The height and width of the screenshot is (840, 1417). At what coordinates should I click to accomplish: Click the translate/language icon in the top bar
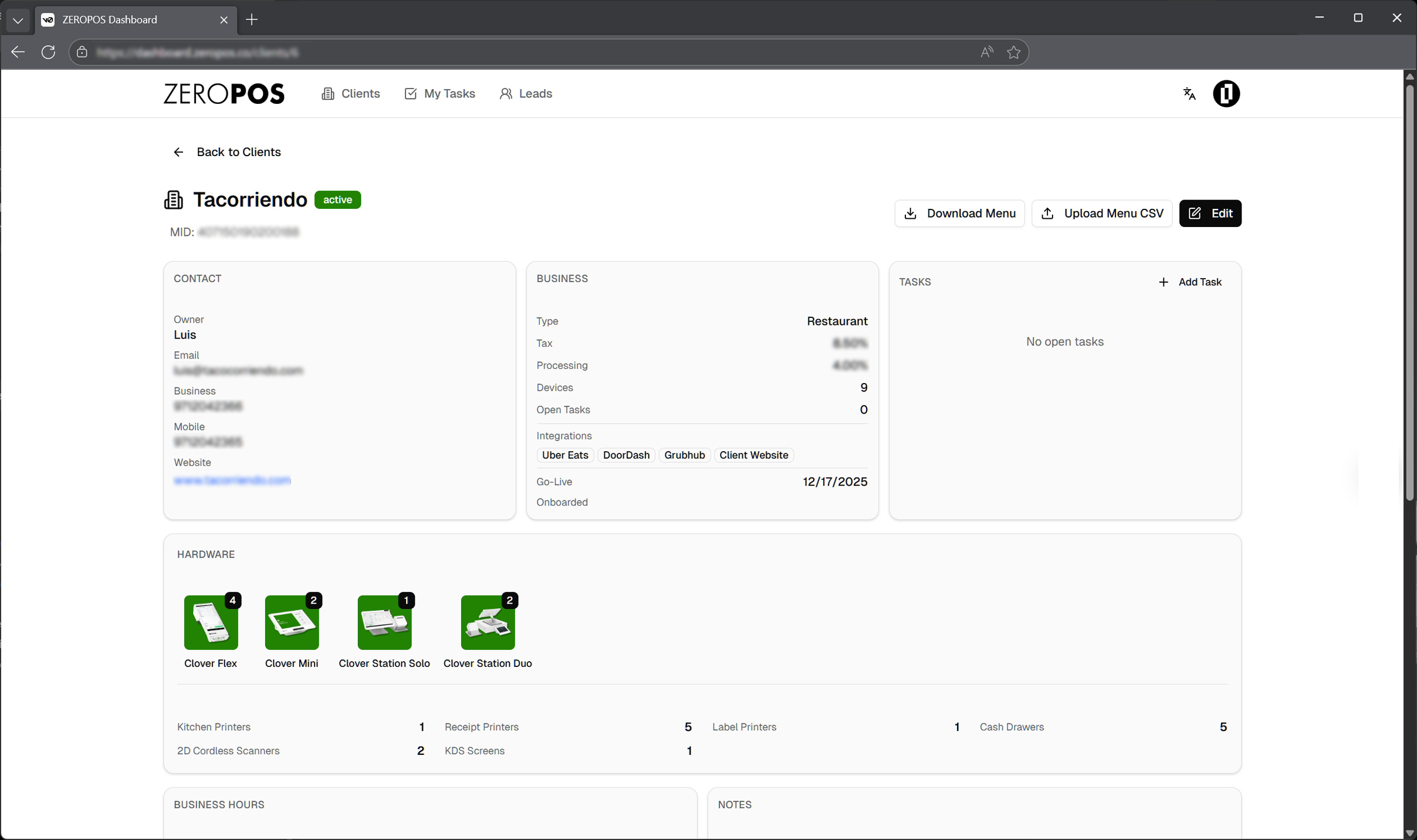tap(1189, 93)
